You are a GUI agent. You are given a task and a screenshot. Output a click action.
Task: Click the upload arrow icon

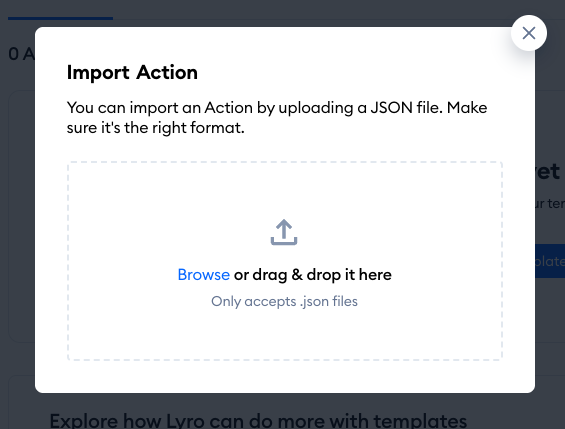pyautogui.click(x=284, y=232)
